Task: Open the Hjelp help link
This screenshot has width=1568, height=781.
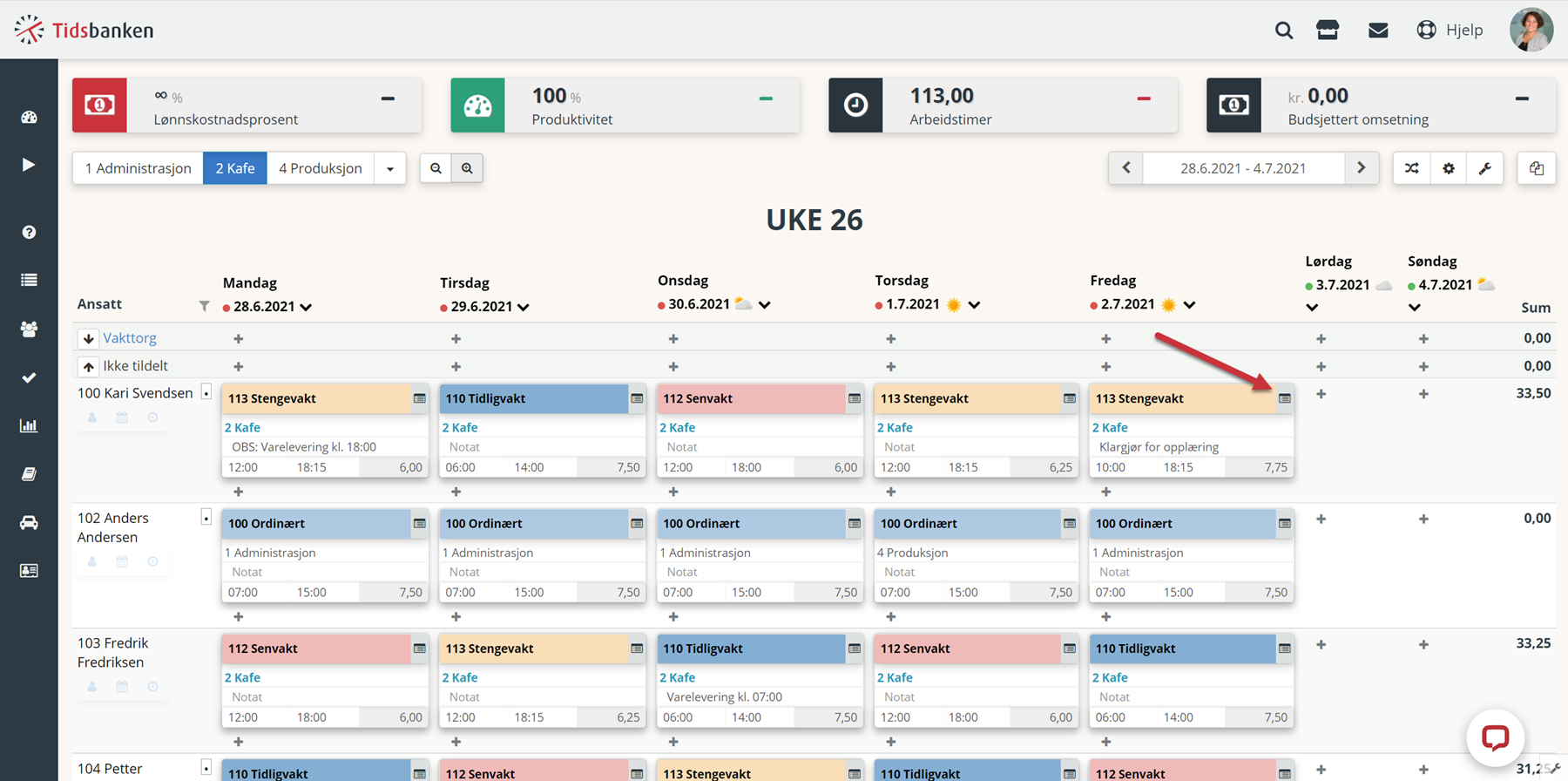Action: (x=1450, y=31)
